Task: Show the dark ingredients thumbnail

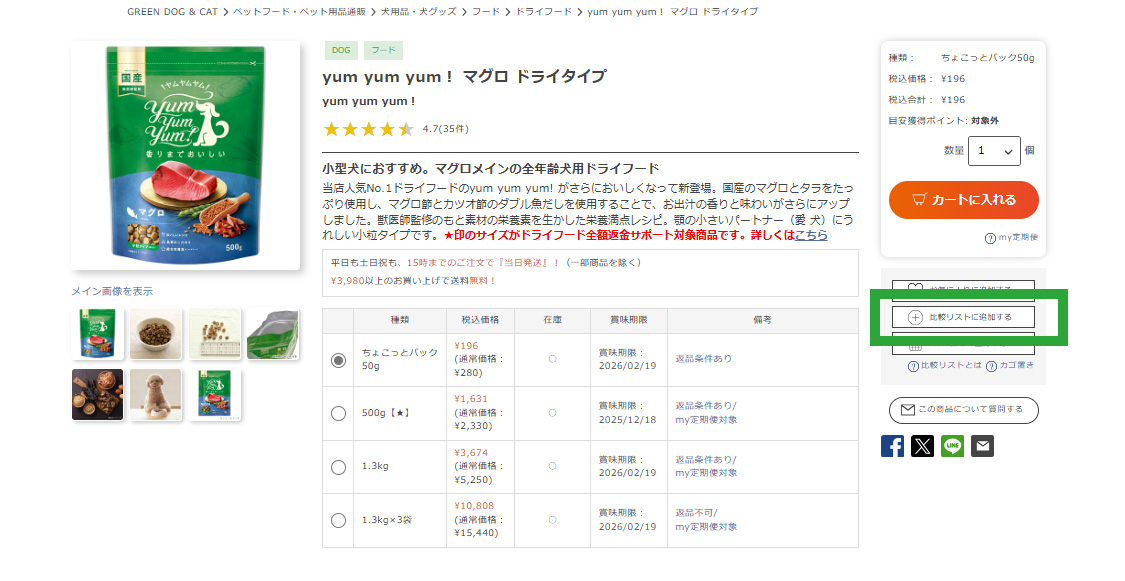Action: coord(98,395)
